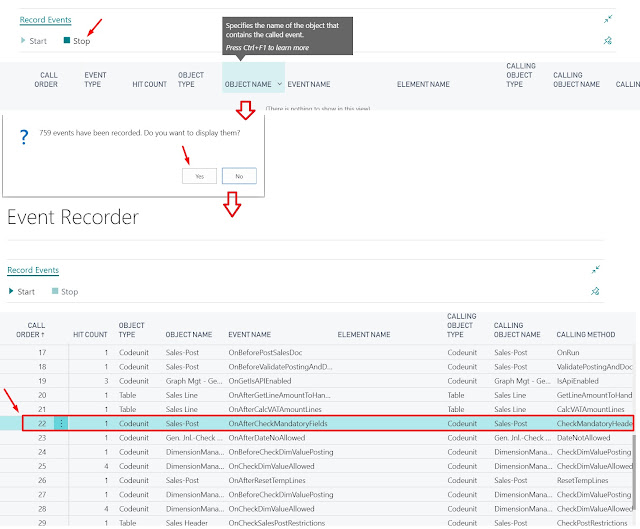640x529 pixels.
Task: Click the OnRun calling method cell
Action: point(568,352)
